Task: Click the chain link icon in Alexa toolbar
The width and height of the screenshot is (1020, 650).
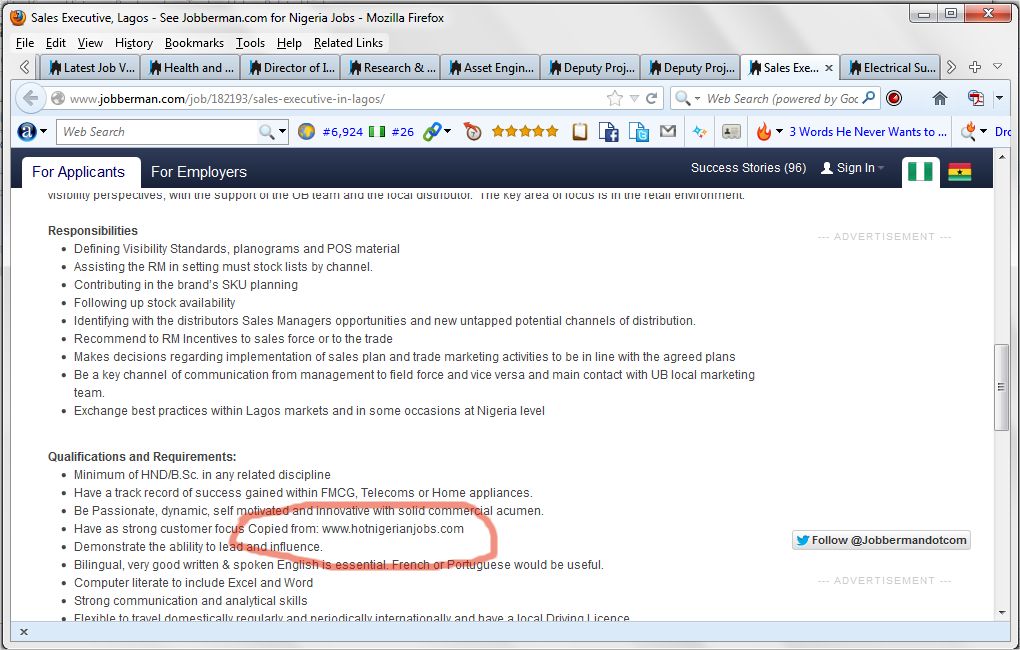Action: click(x=431, y=132)
